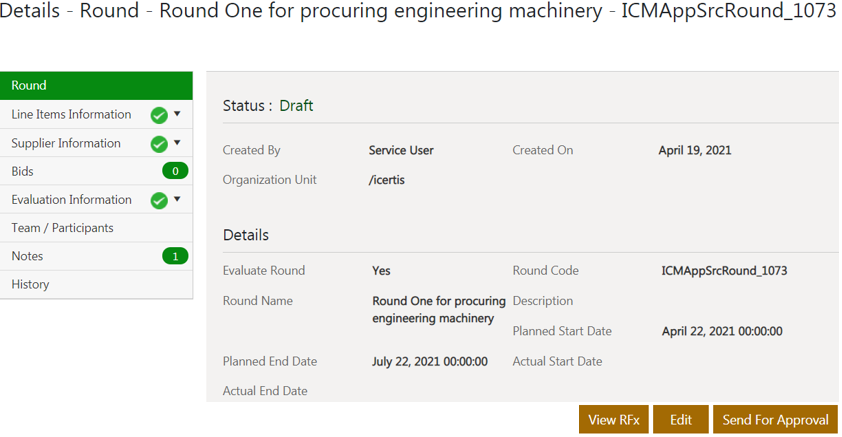Click green checkmark icon beside Evaluation Information
The width and height of the screenshot is (842, 437).
159,200
